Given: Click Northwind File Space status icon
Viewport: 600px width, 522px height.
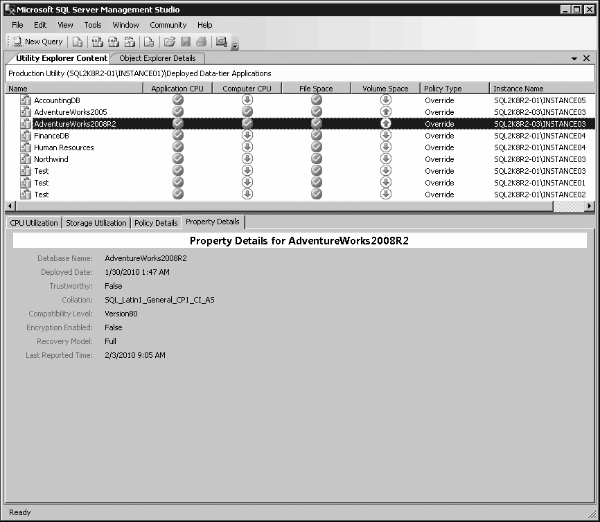Looking at the screenshot, I should click(x=316, y=159).
